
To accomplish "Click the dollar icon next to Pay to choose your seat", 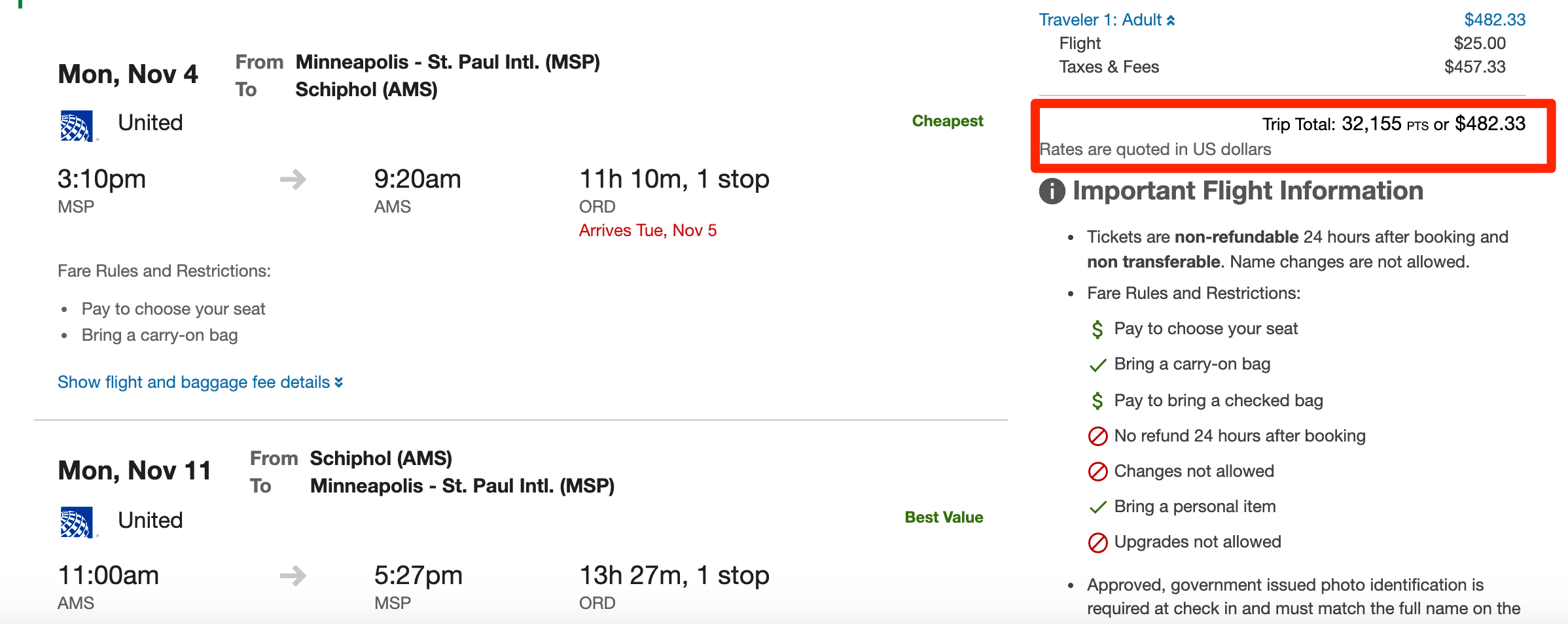I will 1097,329.
